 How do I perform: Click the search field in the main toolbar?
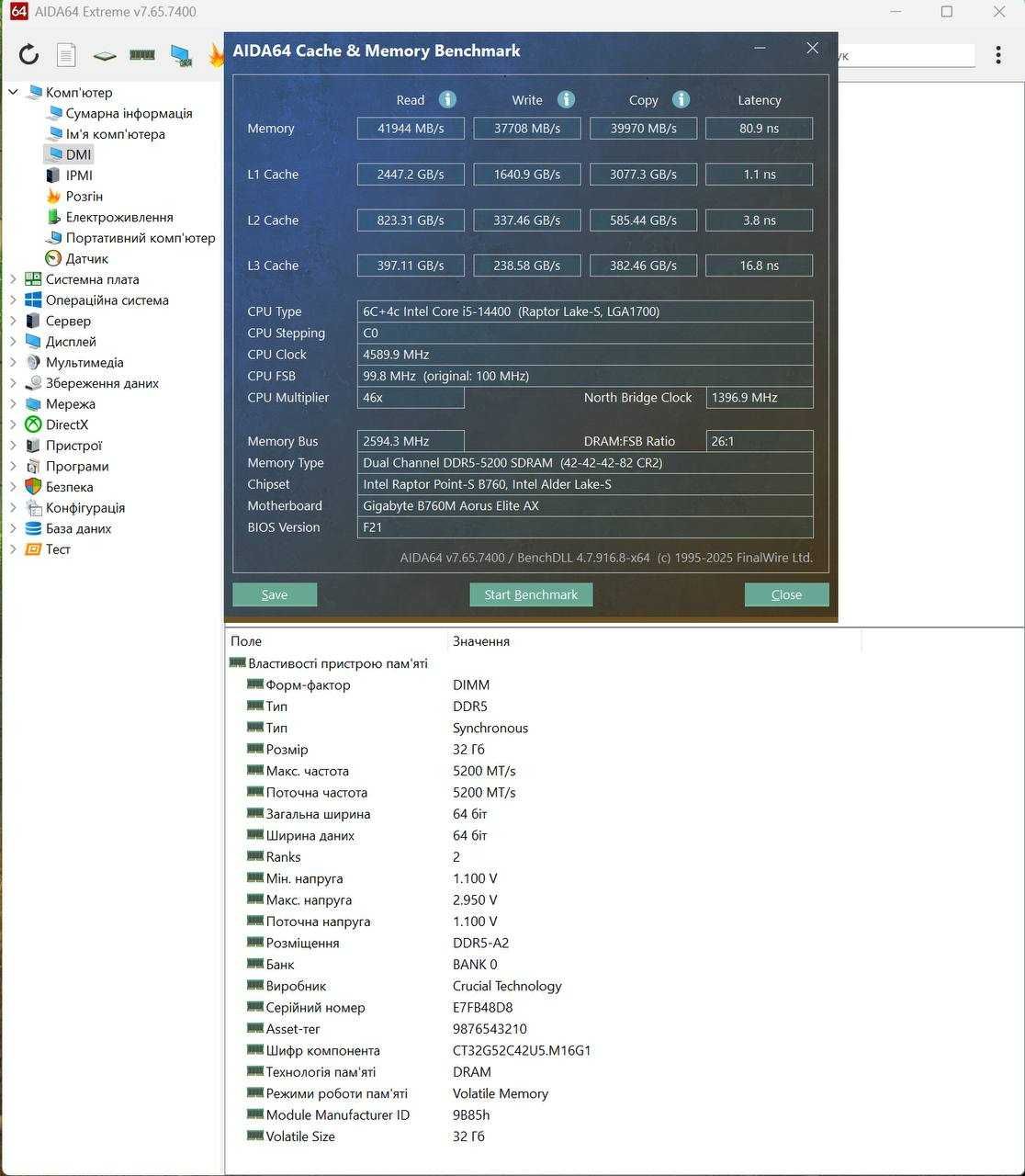click(905, 55)
